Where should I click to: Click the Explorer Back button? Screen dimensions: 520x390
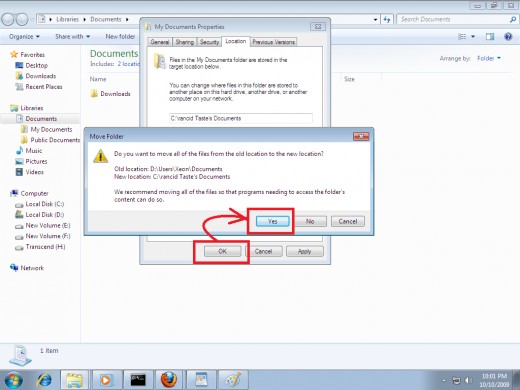coord(8,20)
